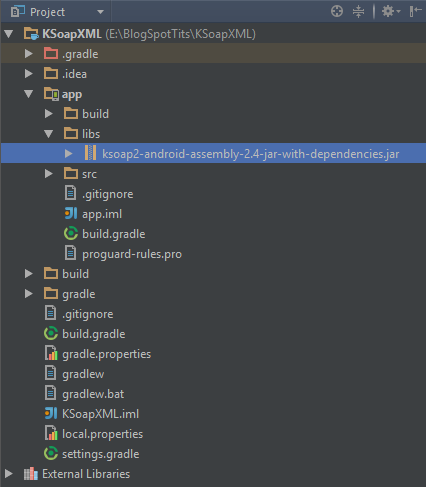Click the gradle.properties file icon
This screenshot has width=426, height=487.
pos(51,353)
